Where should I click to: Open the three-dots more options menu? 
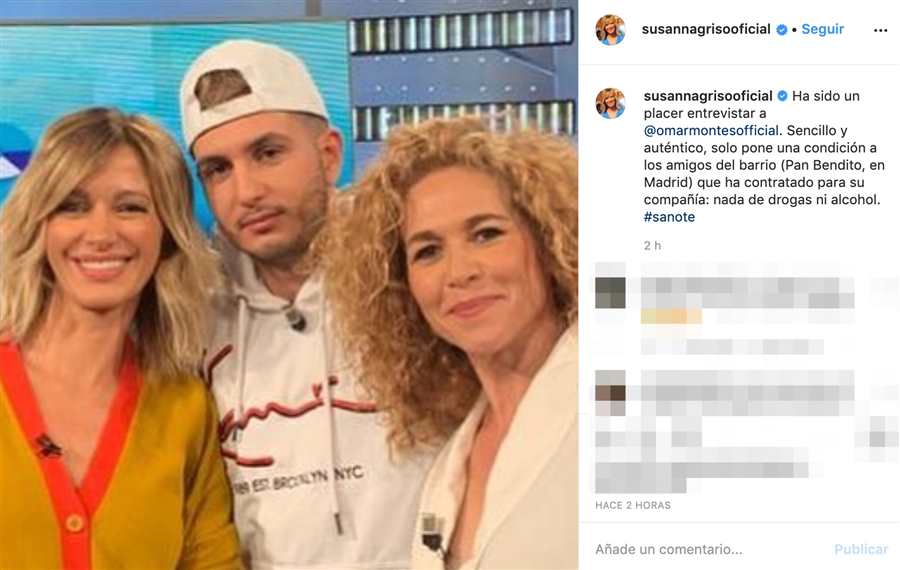[880, 30]
